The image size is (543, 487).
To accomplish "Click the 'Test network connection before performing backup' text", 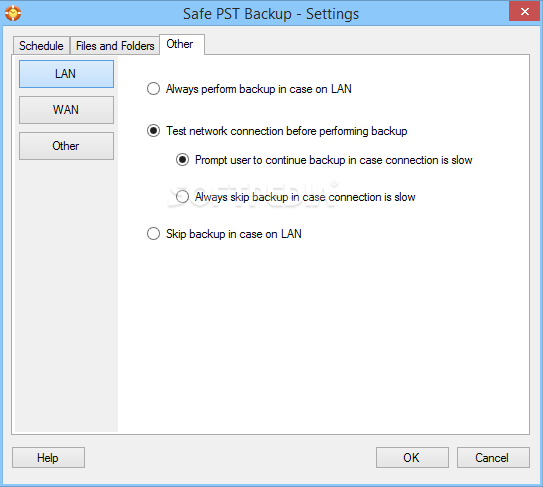I will point(286,131).
